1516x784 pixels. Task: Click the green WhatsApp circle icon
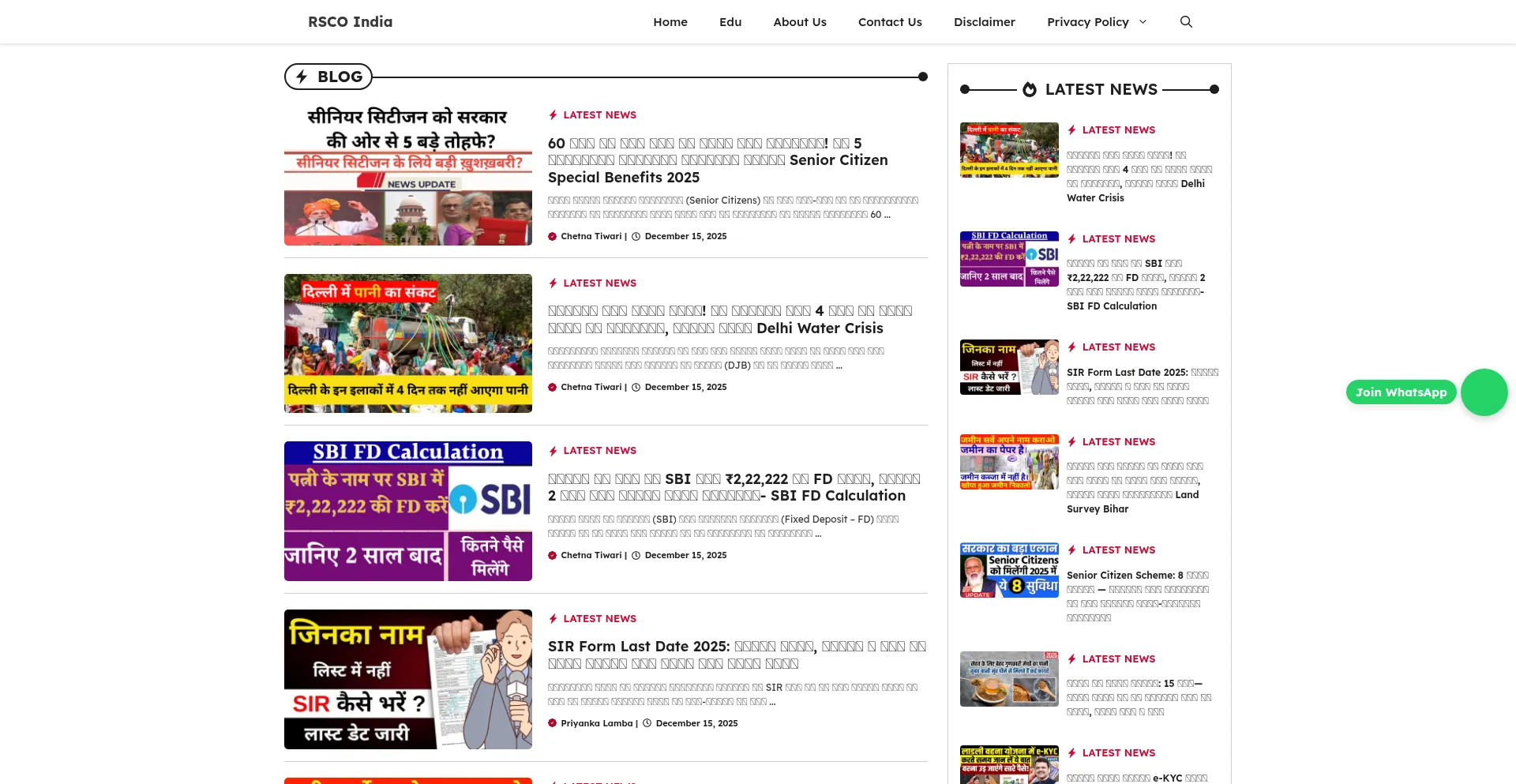point(1484,392)
